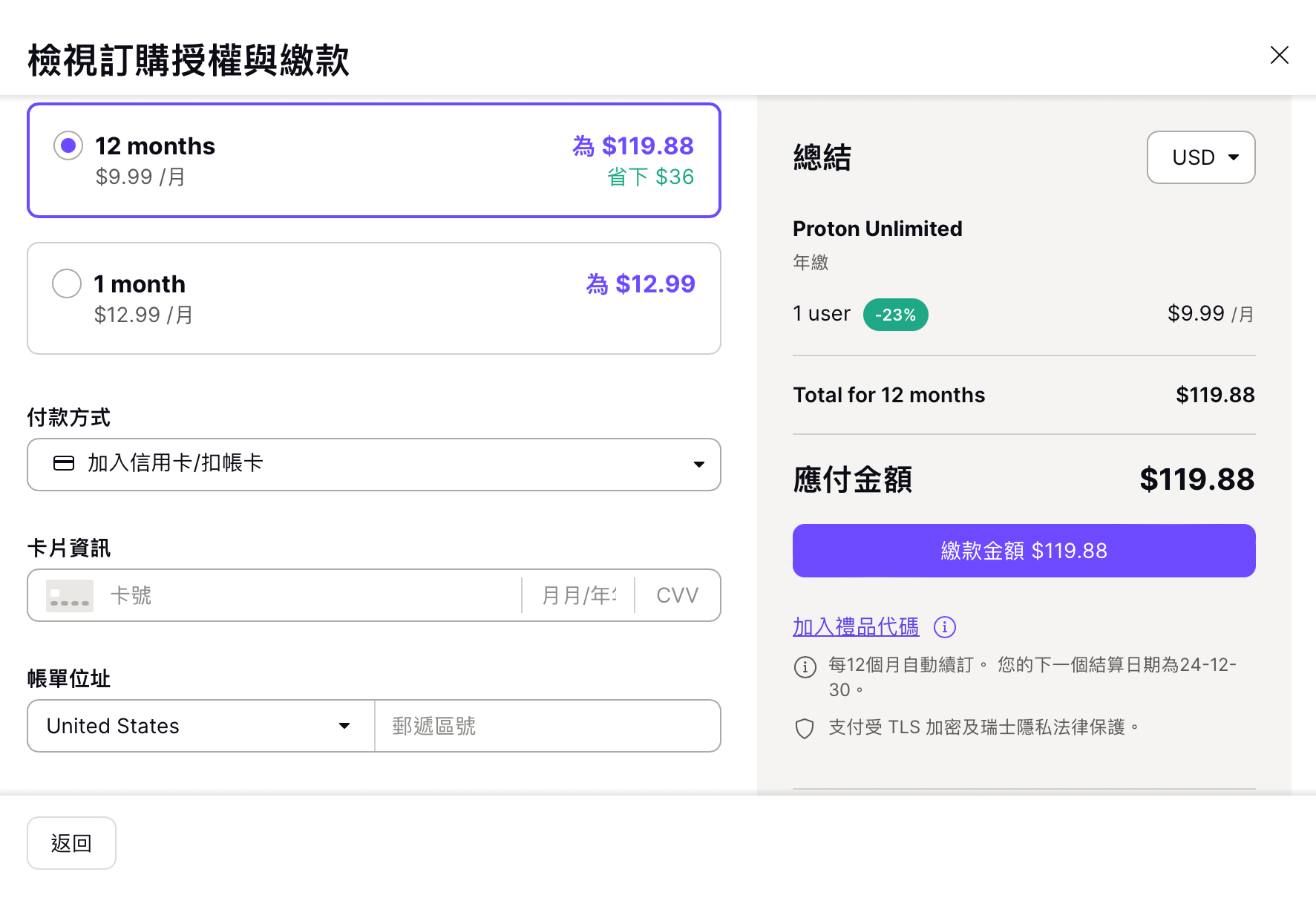Focus the card number 卡號 field

tap(312, 595)
